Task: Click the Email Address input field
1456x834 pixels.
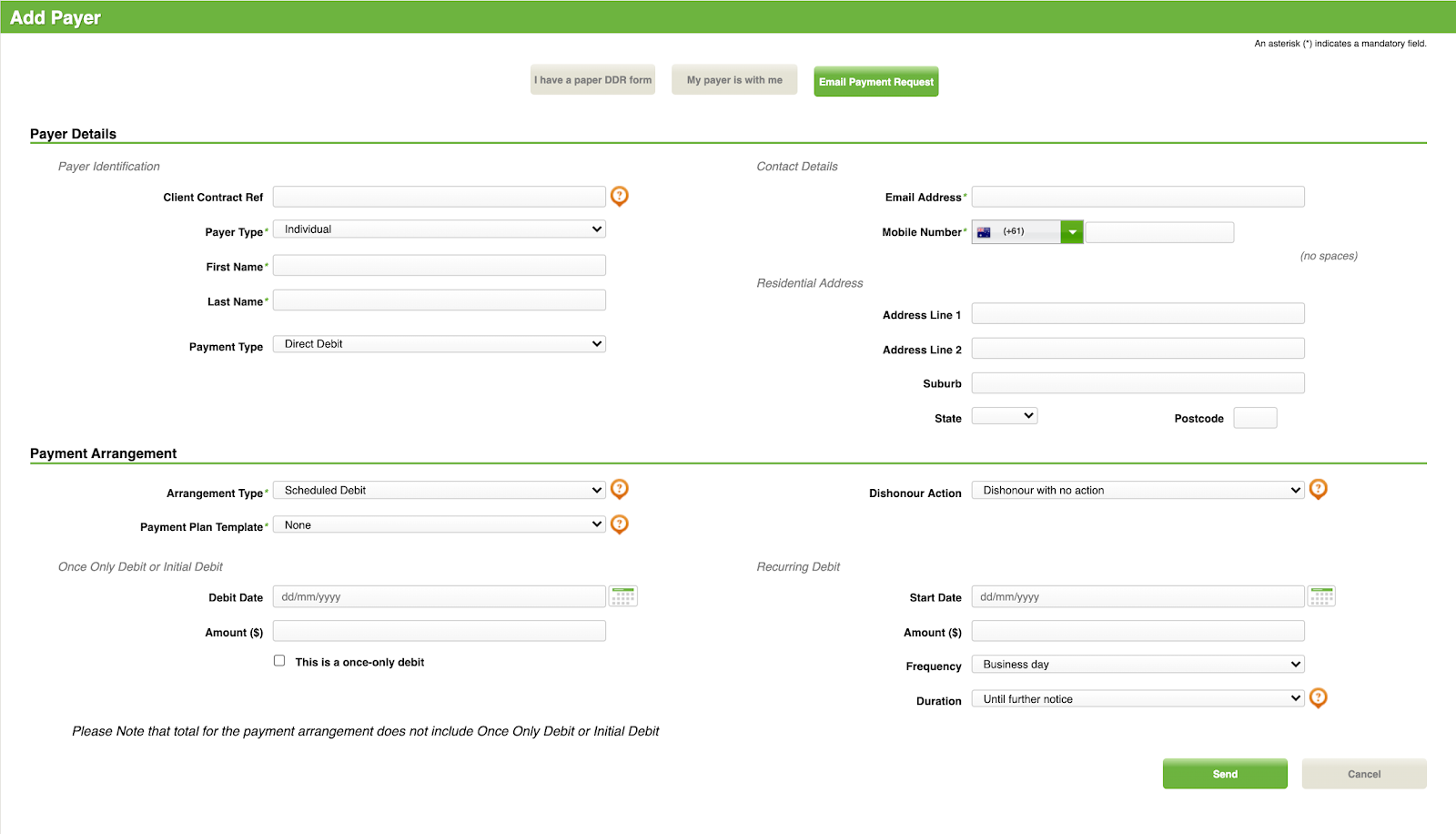Action: click(x=1137, y=196)
